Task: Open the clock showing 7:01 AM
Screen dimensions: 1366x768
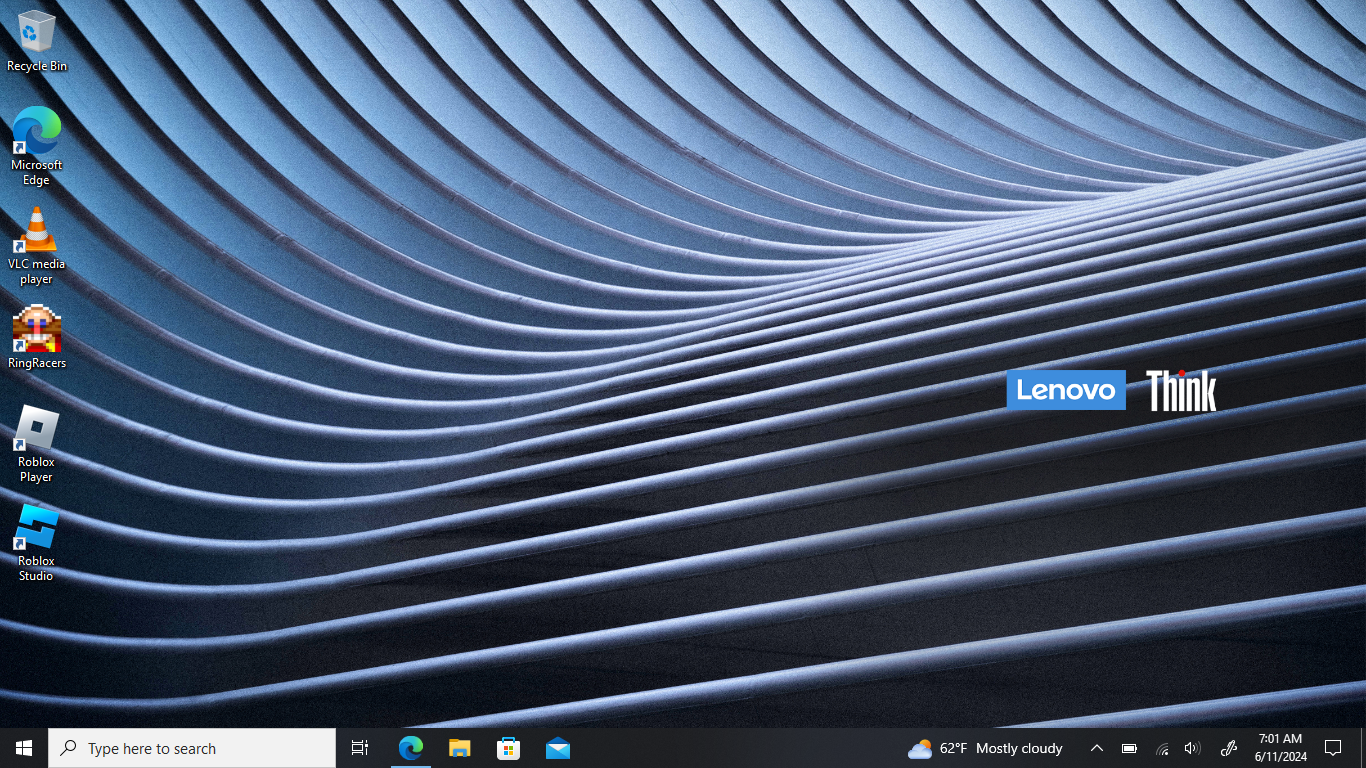Action: 1281,748
